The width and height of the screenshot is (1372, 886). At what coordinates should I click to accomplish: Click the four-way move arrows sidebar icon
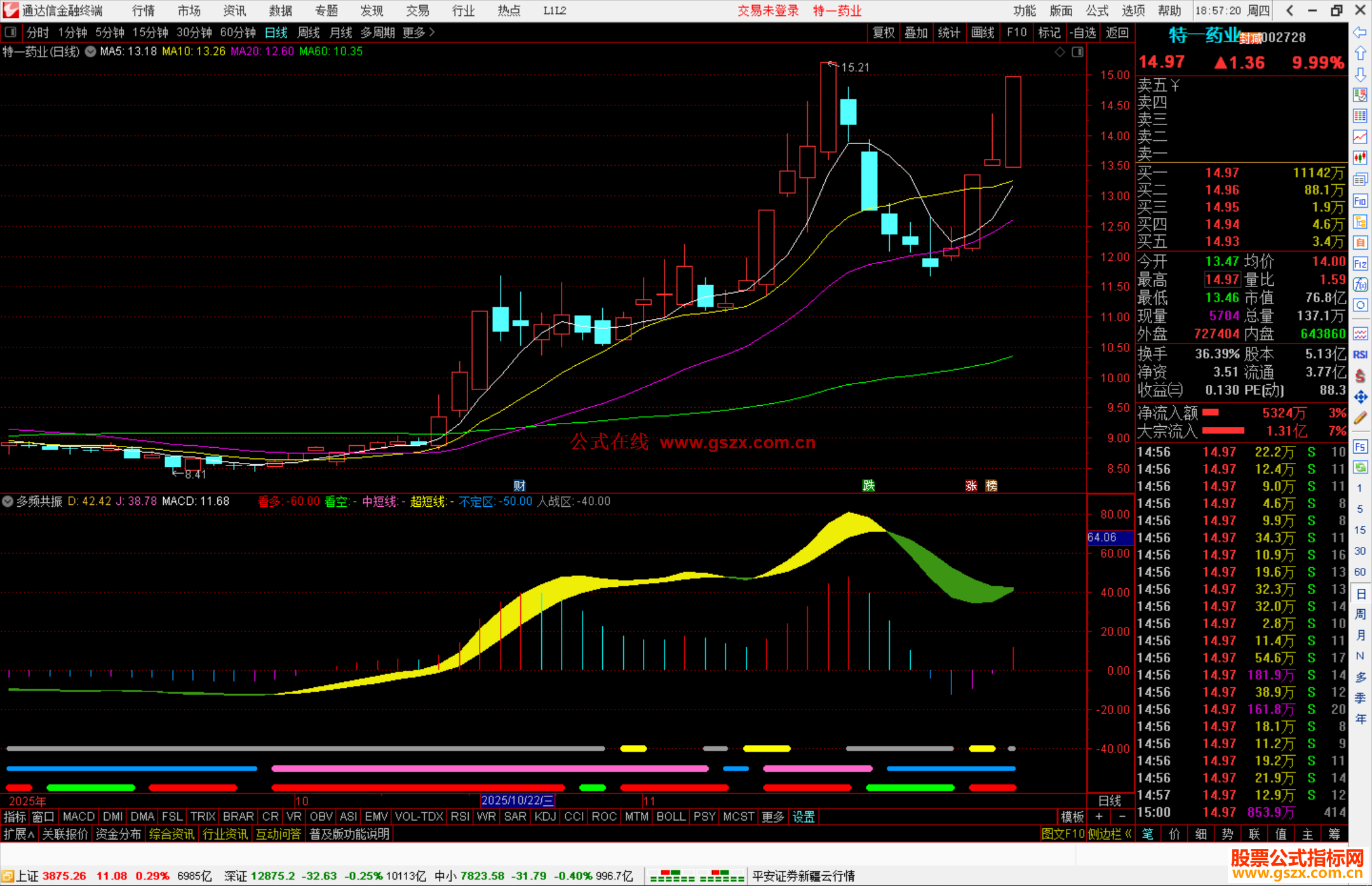(1360, 397)
